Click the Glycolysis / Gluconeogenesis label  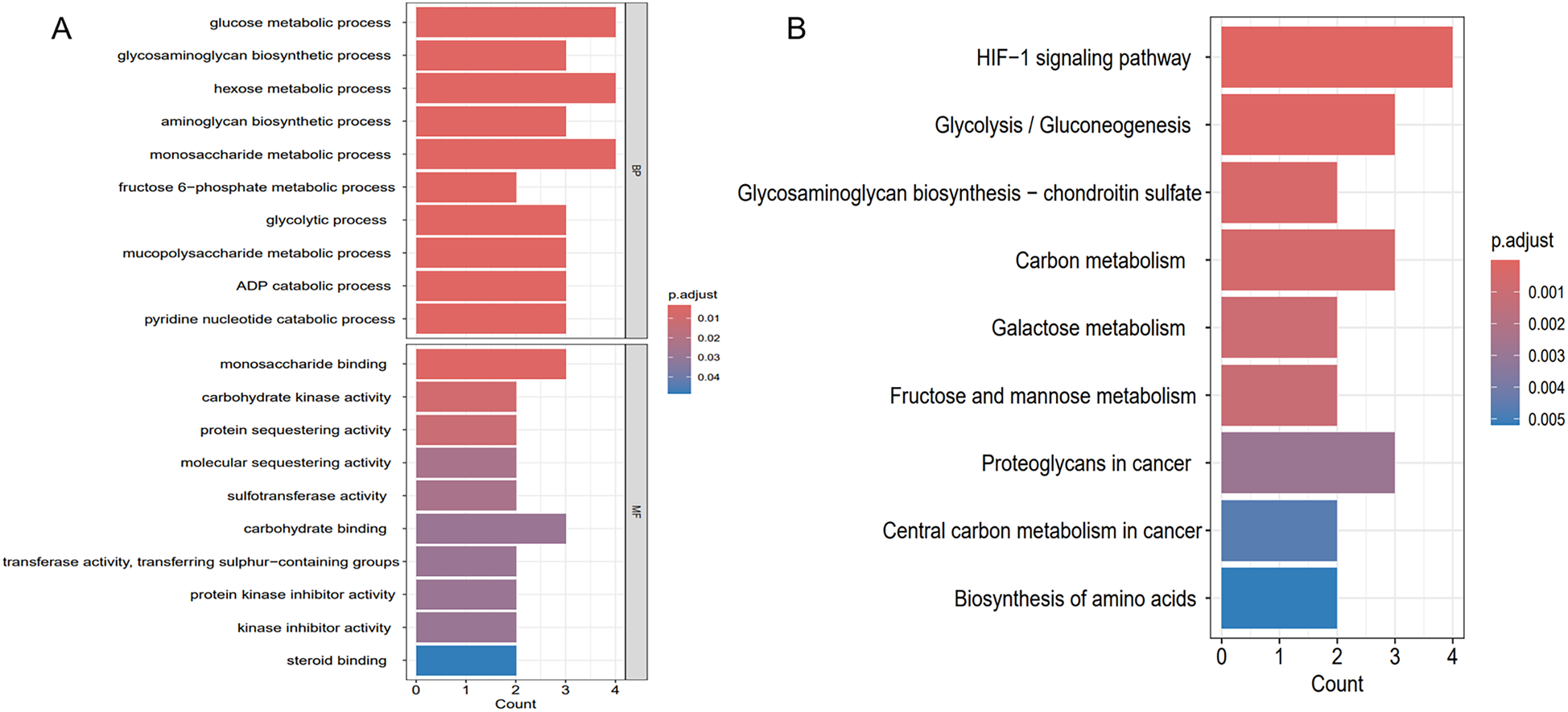tap(1063, 126)
